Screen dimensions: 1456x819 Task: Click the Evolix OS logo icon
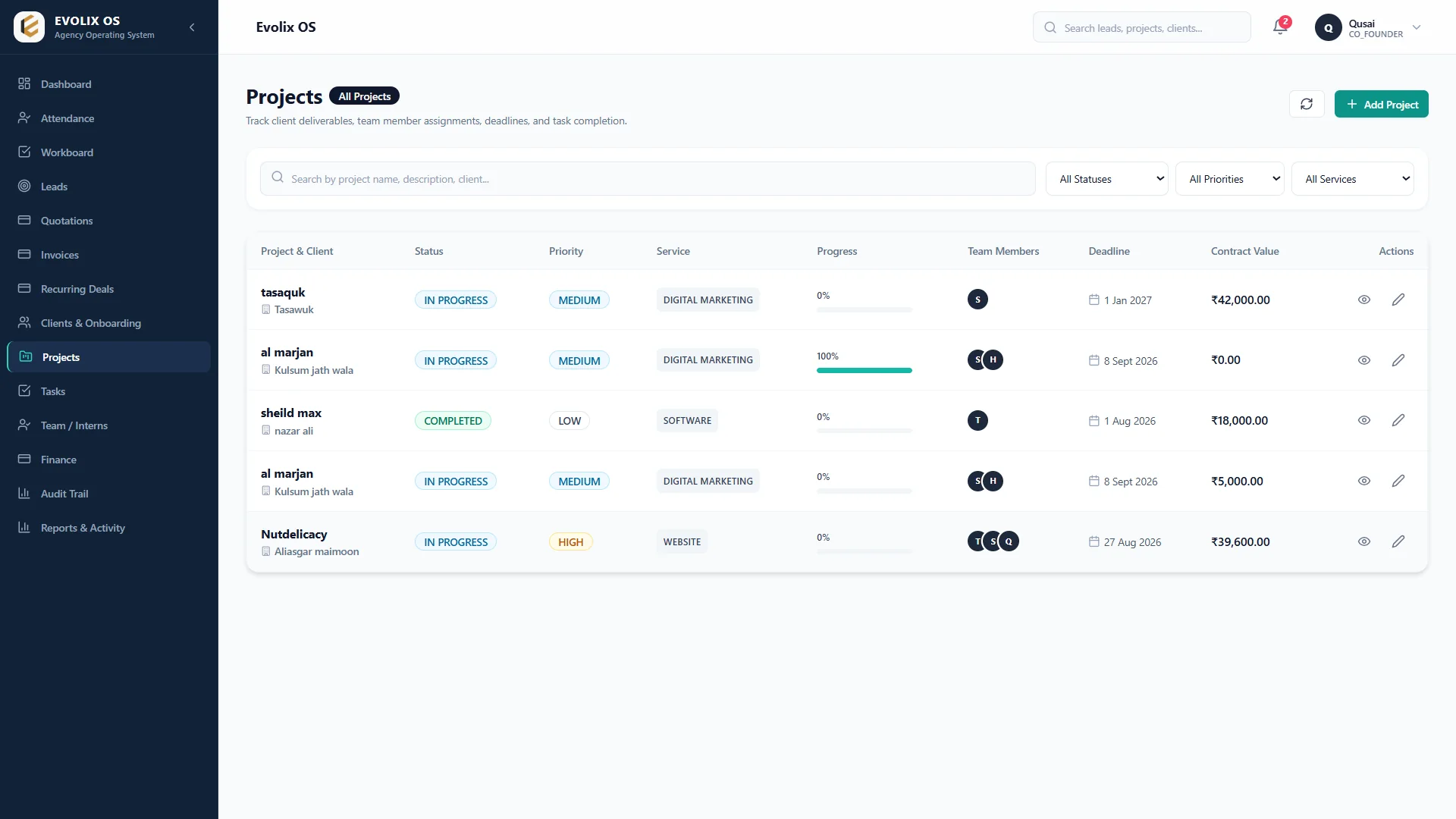(x=30, y=27)
